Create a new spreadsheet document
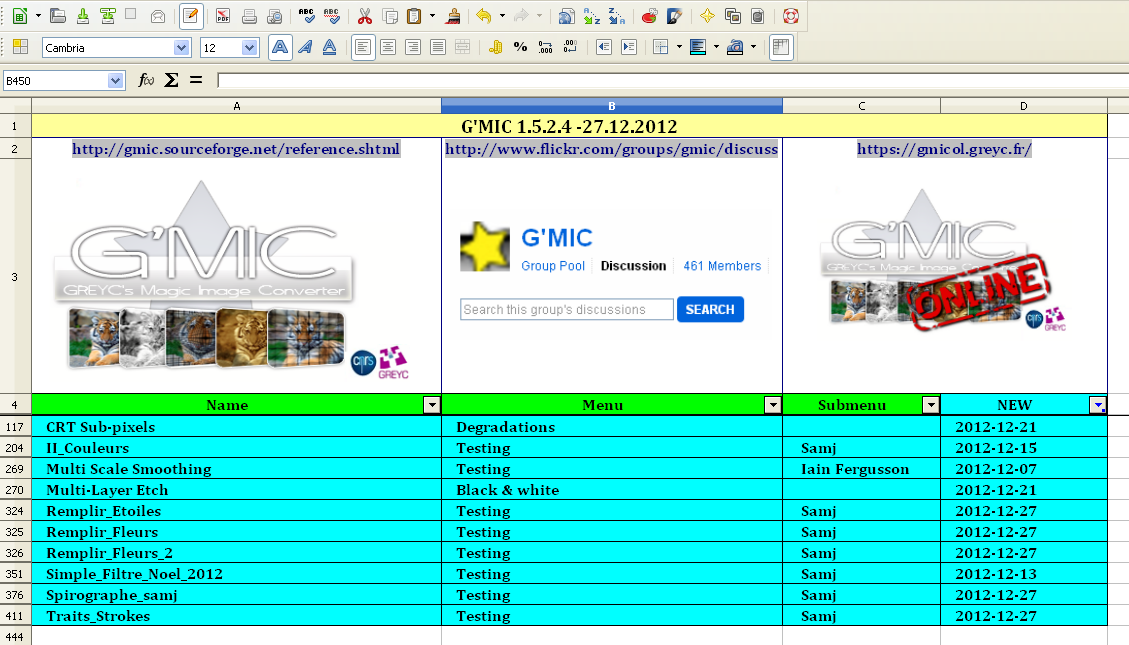Viewport: 1129px width, 645px height. [20, 16]
